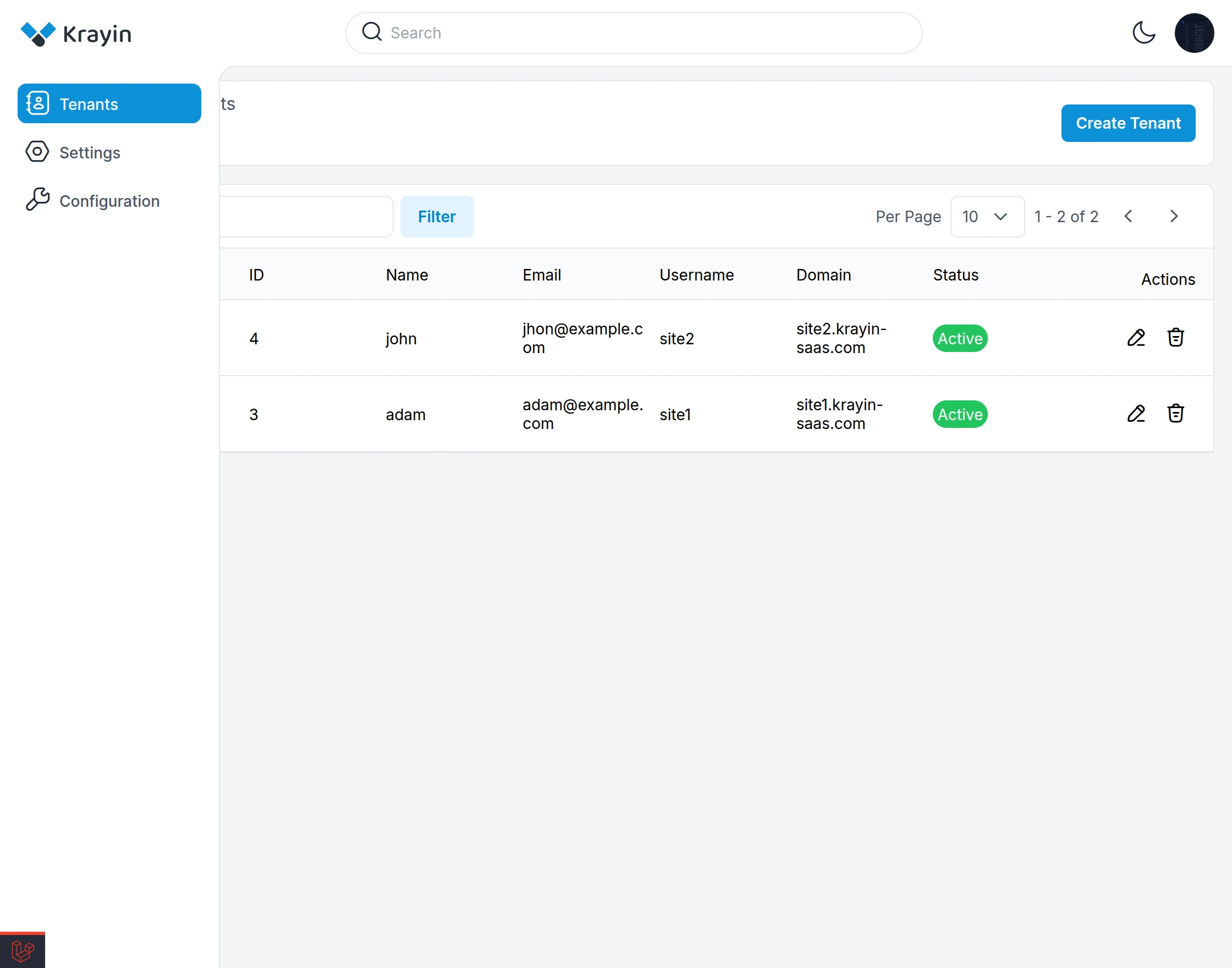This screenshot has width=1232, height=968.
Task: Click the Laravel debugbar icon
Action: pyautogui.click(x=23, y=950)
